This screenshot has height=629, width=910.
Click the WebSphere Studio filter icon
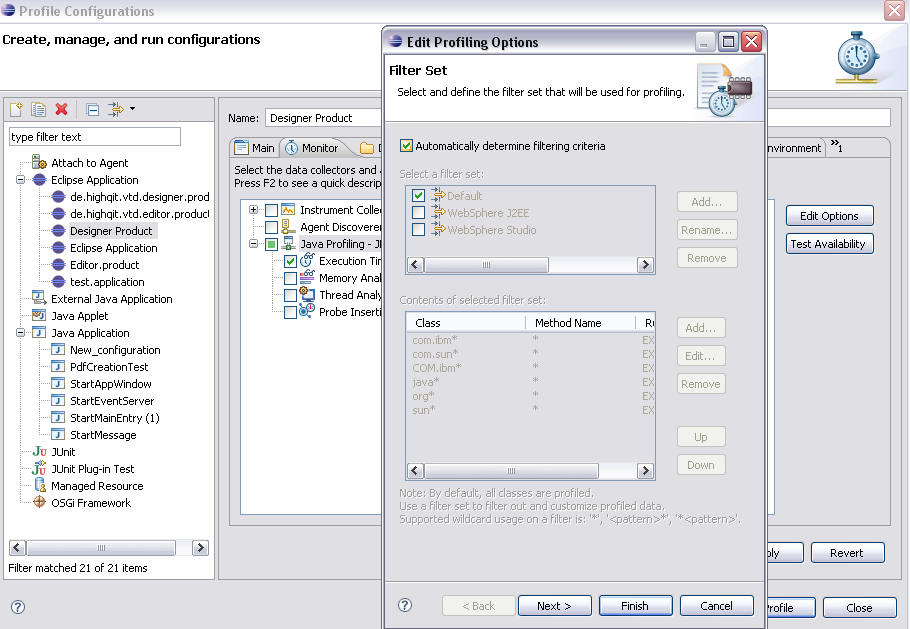pyautogui.click(x=438, y=229)
